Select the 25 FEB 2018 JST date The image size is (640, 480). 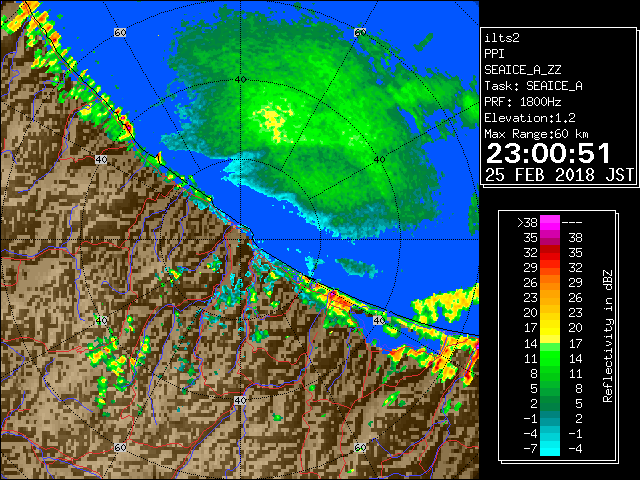pos(559,175)
